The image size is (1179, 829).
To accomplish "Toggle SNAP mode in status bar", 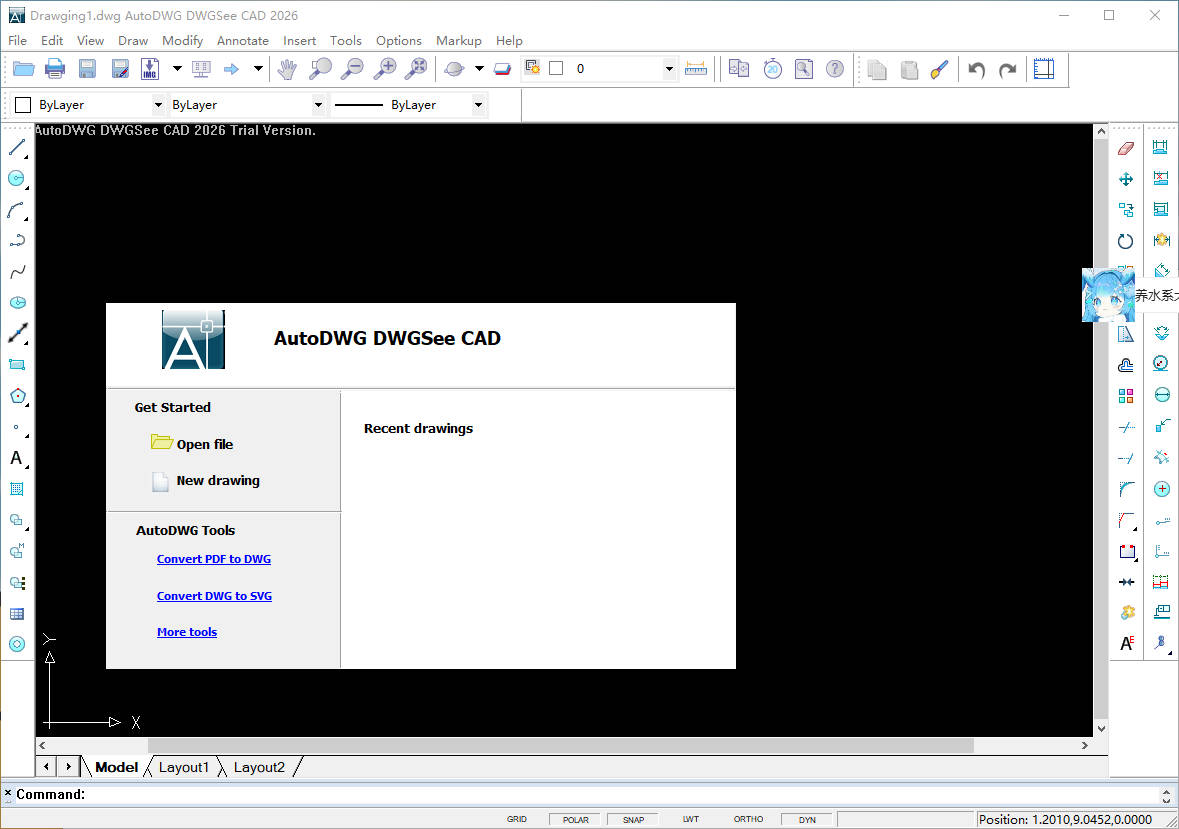I will coord(633,820).
